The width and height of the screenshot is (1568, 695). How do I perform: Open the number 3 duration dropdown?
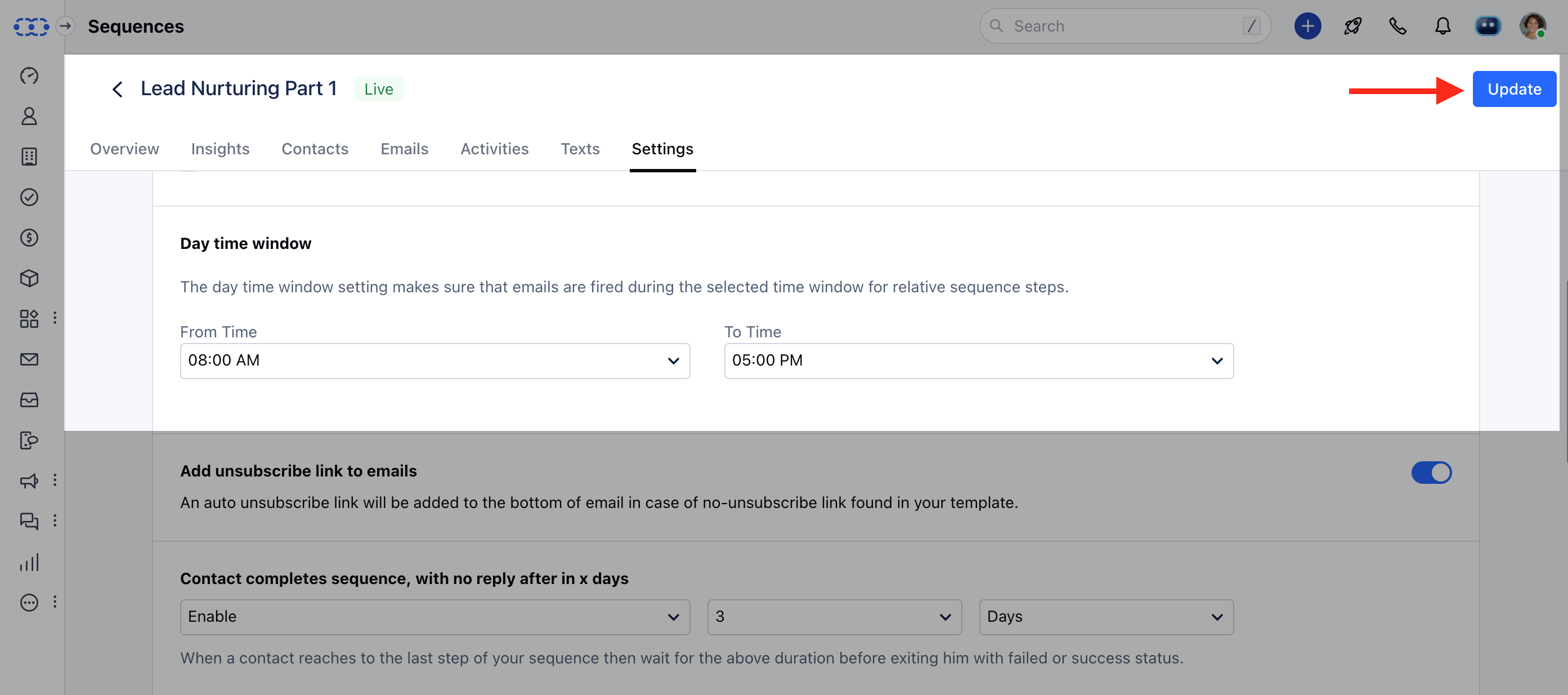[835, 617]
